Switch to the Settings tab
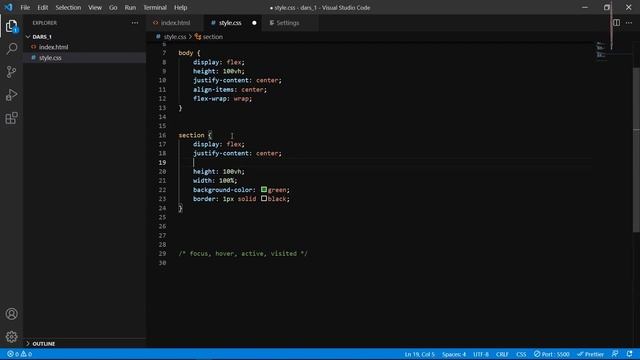Viewport: 640px width, 360px height. click(x=287, y=23)
